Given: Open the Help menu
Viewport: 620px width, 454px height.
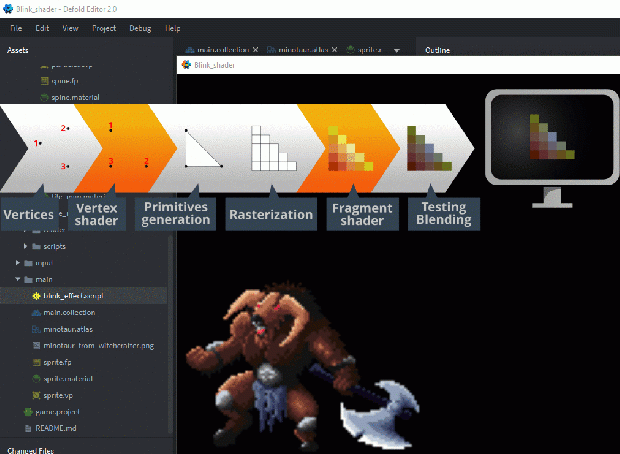Looking at the screenshot, I should click(x=173, y=28).
